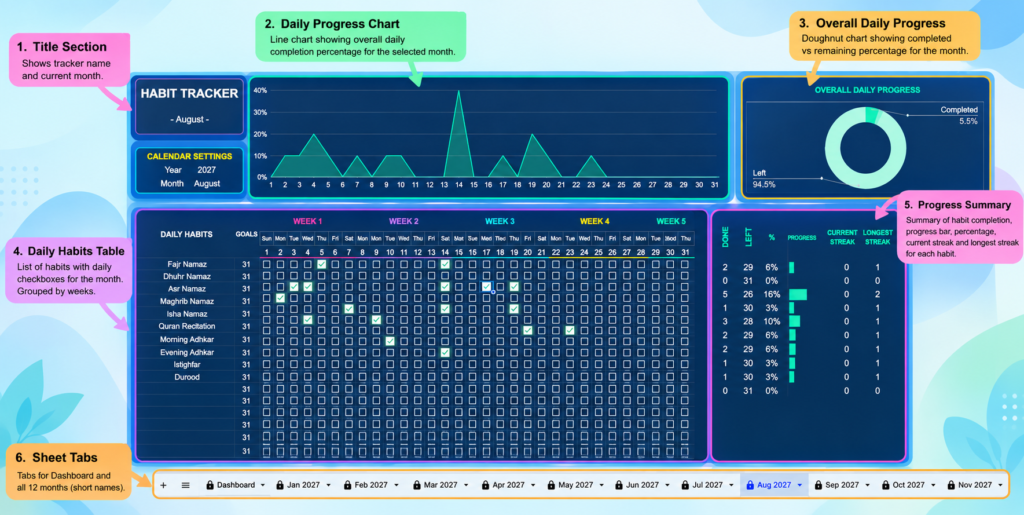This screenshot has height=515, width=1024.
Task: Click the blue lock icon on Aug 2027 tab
Action: click(750, 485)
